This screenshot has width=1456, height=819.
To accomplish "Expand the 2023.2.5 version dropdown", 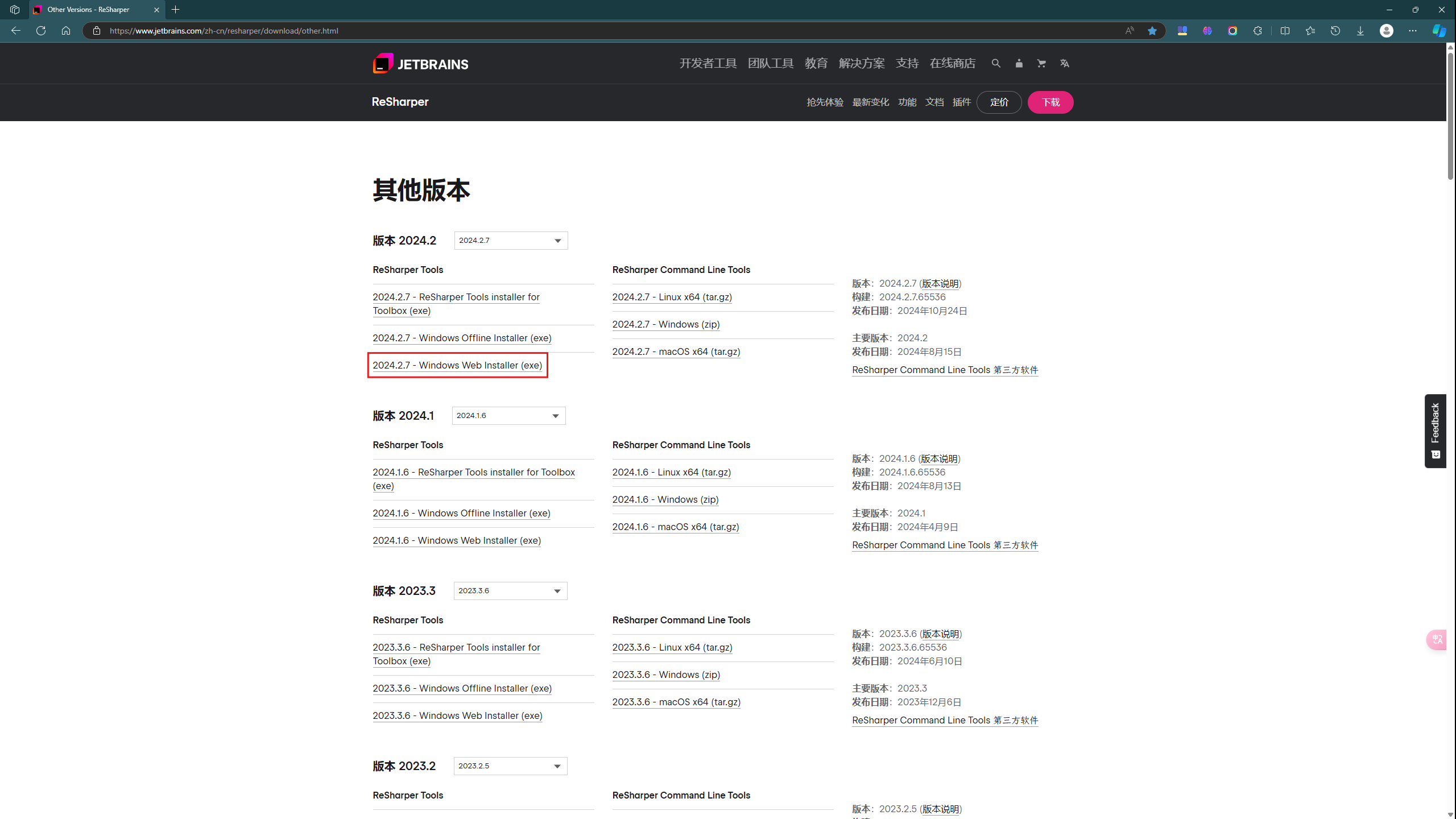I will (x=510, y=766).
